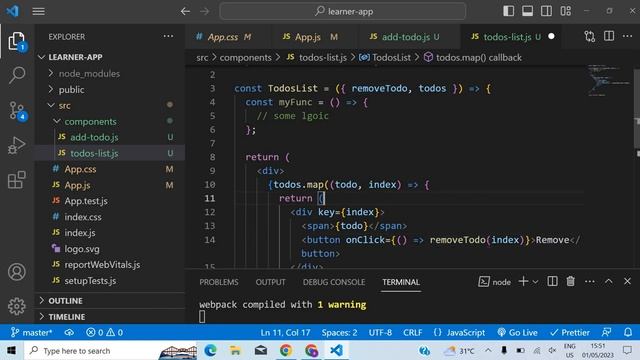
Task: Create a new terminal with plus icon
Action: coord(523,281)
